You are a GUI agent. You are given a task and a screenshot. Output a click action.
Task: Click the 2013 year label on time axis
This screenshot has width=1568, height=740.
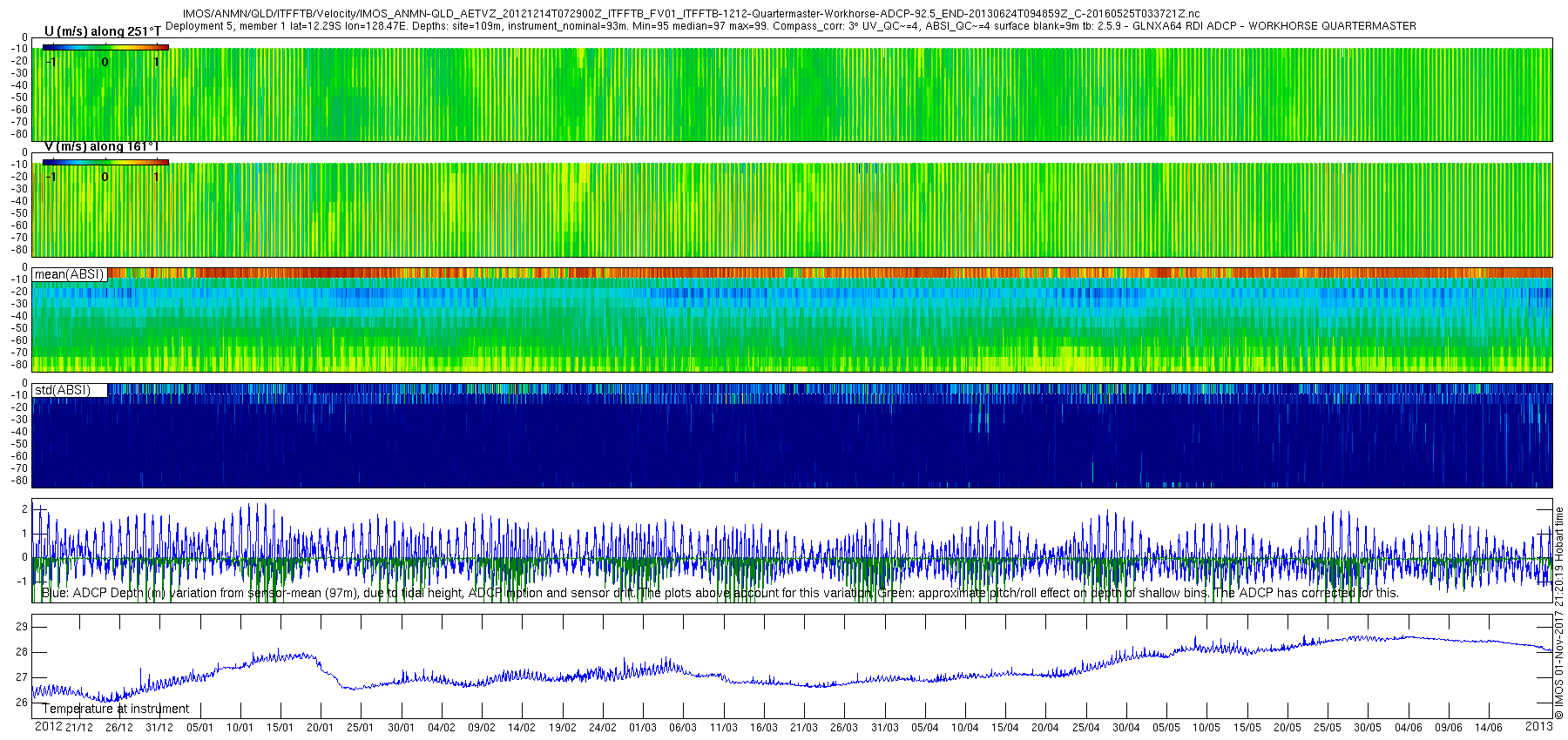(1538, 727)
